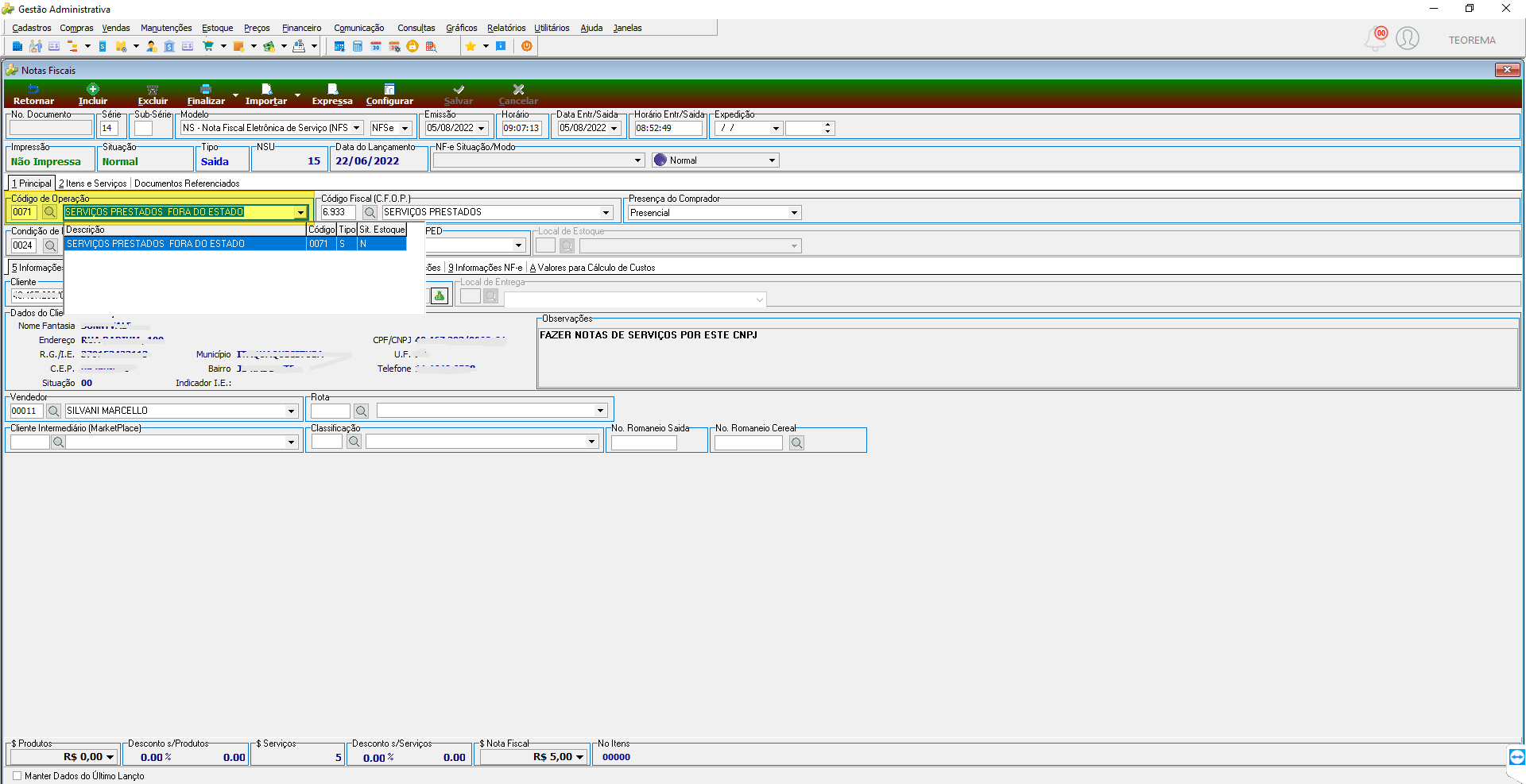The height and width of the screenshot is (784, 1526).
Task: Click the yellow favorites star icon
Action: (471, 46)
